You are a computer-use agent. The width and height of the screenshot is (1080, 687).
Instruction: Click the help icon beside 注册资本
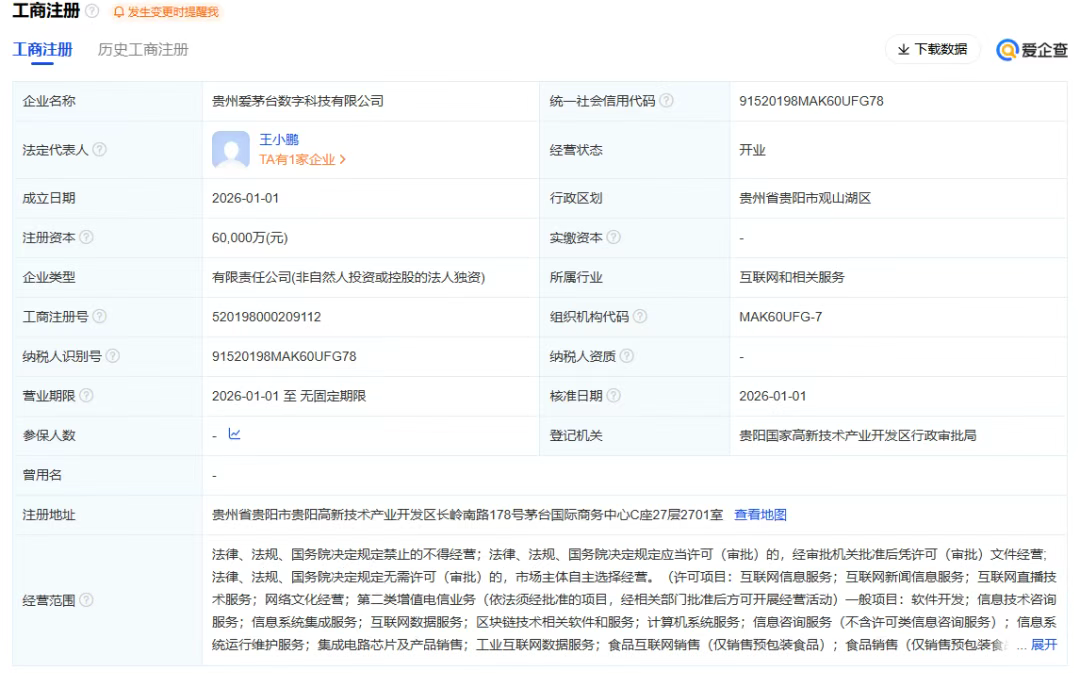[x=86, y=238]
